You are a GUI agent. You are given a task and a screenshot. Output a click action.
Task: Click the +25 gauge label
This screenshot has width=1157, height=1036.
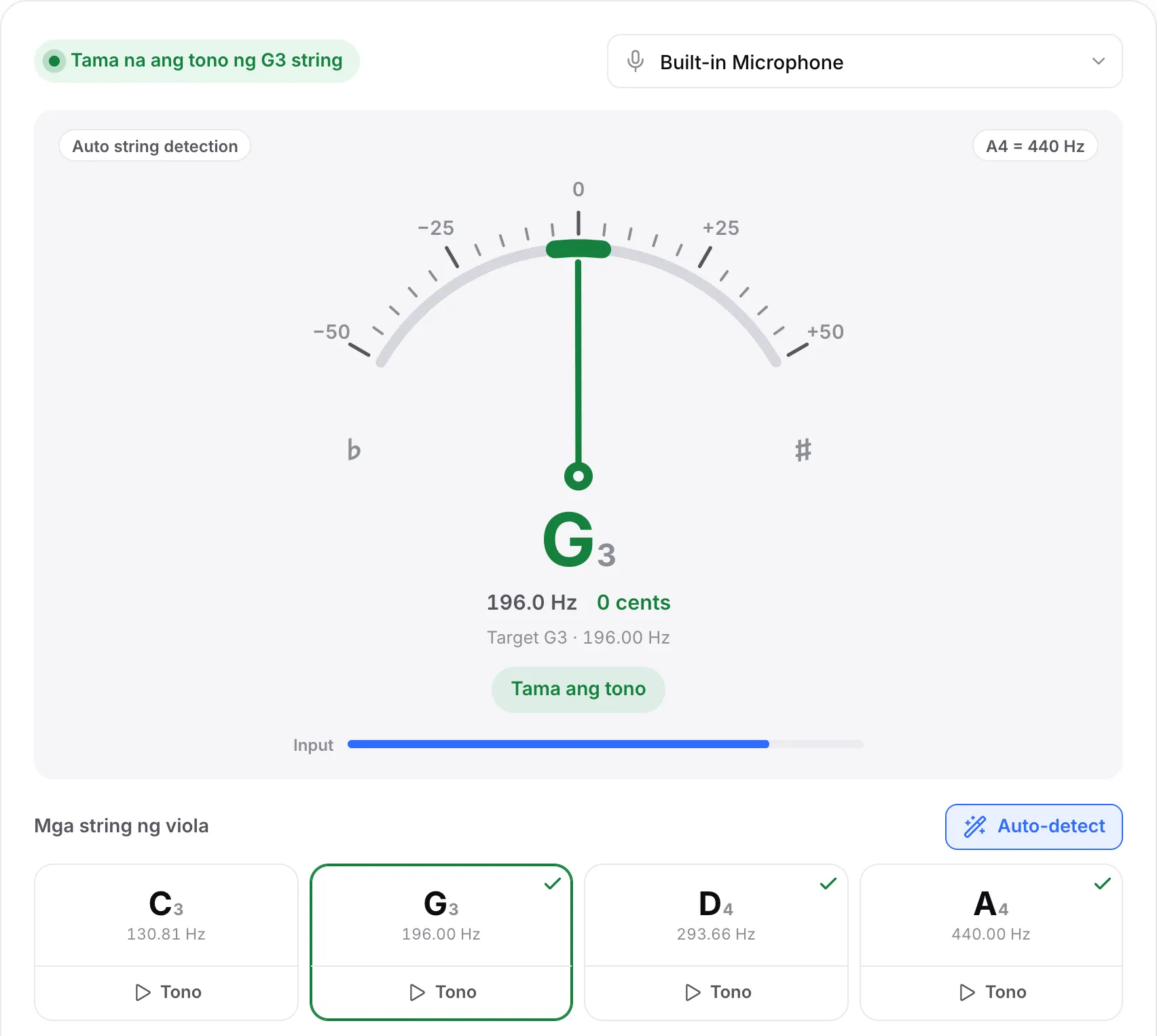[721, 228]
